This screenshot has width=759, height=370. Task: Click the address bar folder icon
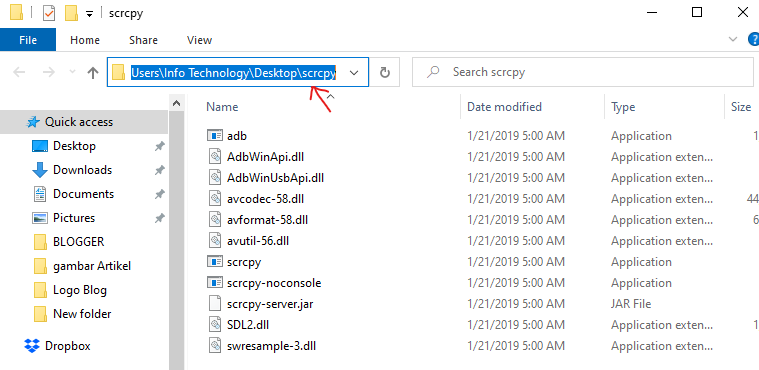119,73
